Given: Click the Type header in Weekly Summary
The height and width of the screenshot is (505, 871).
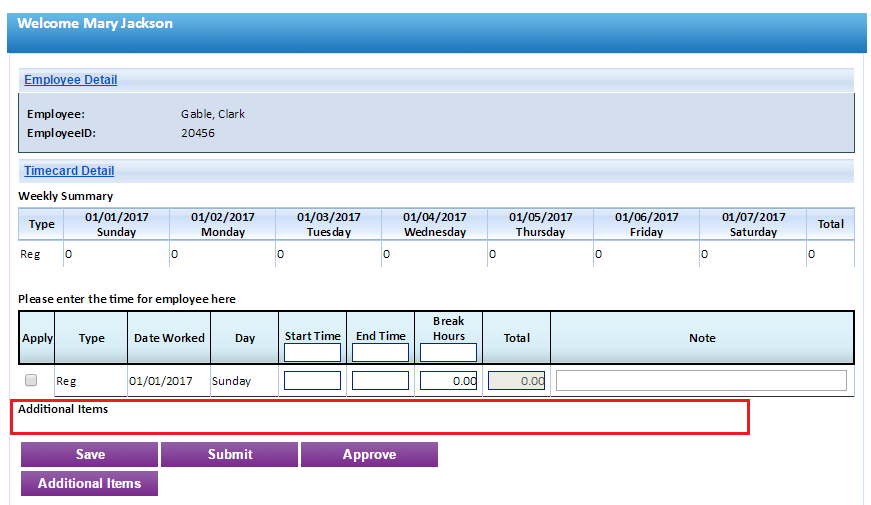Looking at the screenshot, I should (42, 224).
